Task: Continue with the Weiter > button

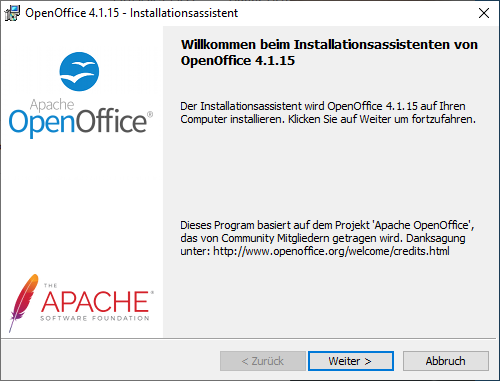Action: click(351, 361)
